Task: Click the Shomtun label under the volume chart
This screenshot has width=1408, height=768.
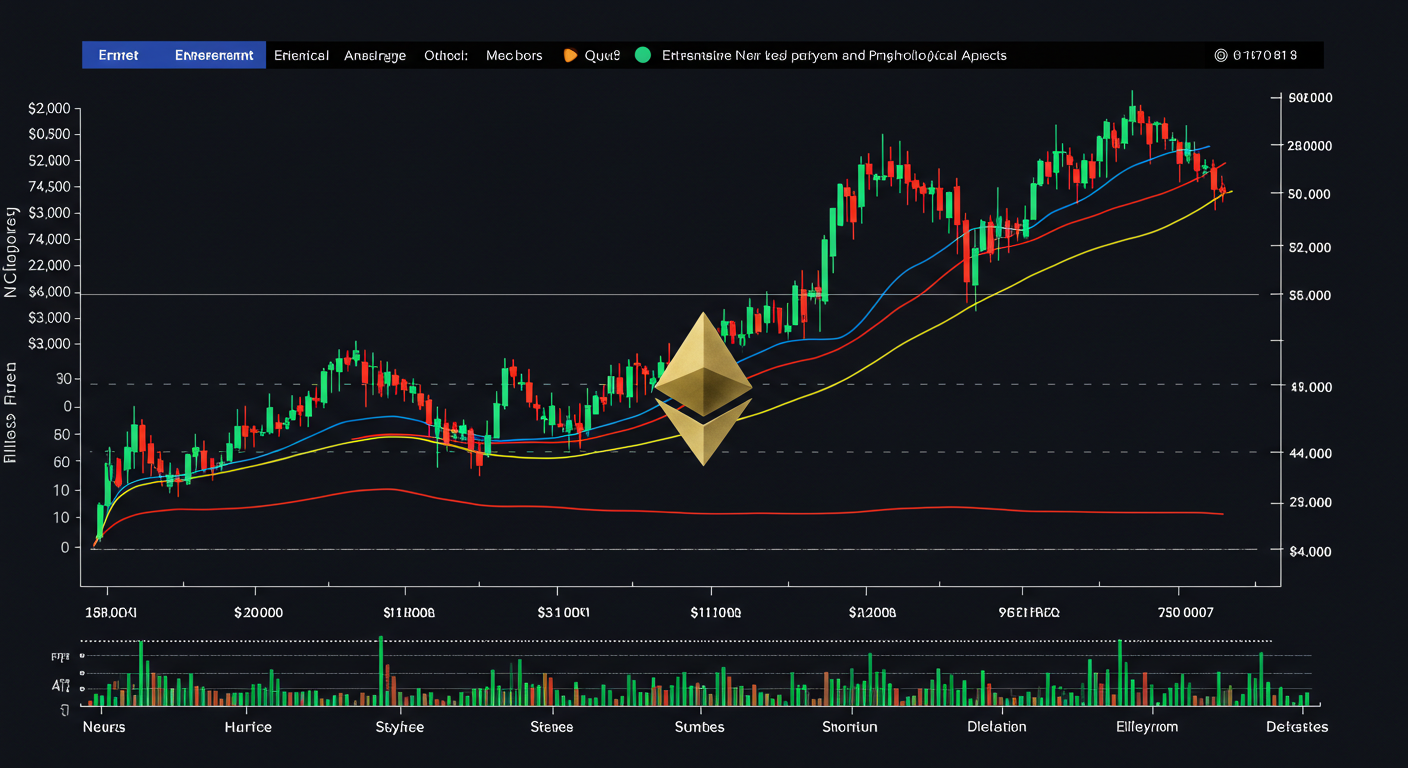Action: pyautogui.click(x=849, y=727)
